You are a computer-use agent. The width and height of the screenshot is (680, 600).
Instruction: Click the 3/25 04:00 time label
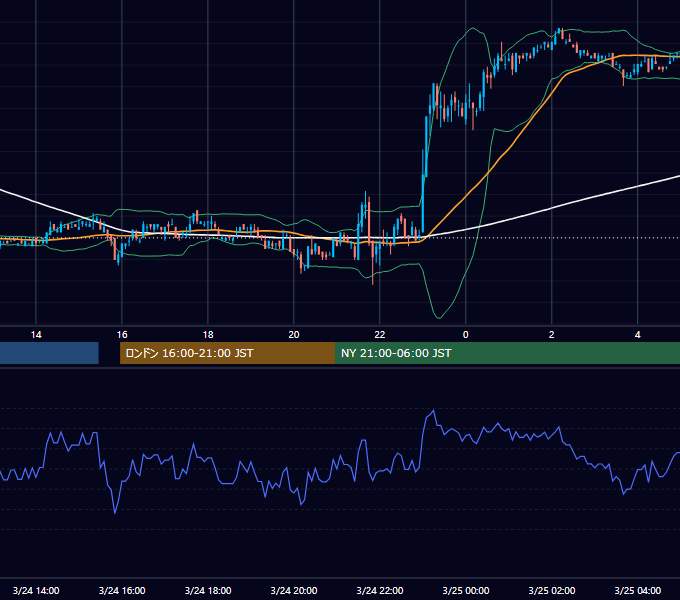[637, 590]
